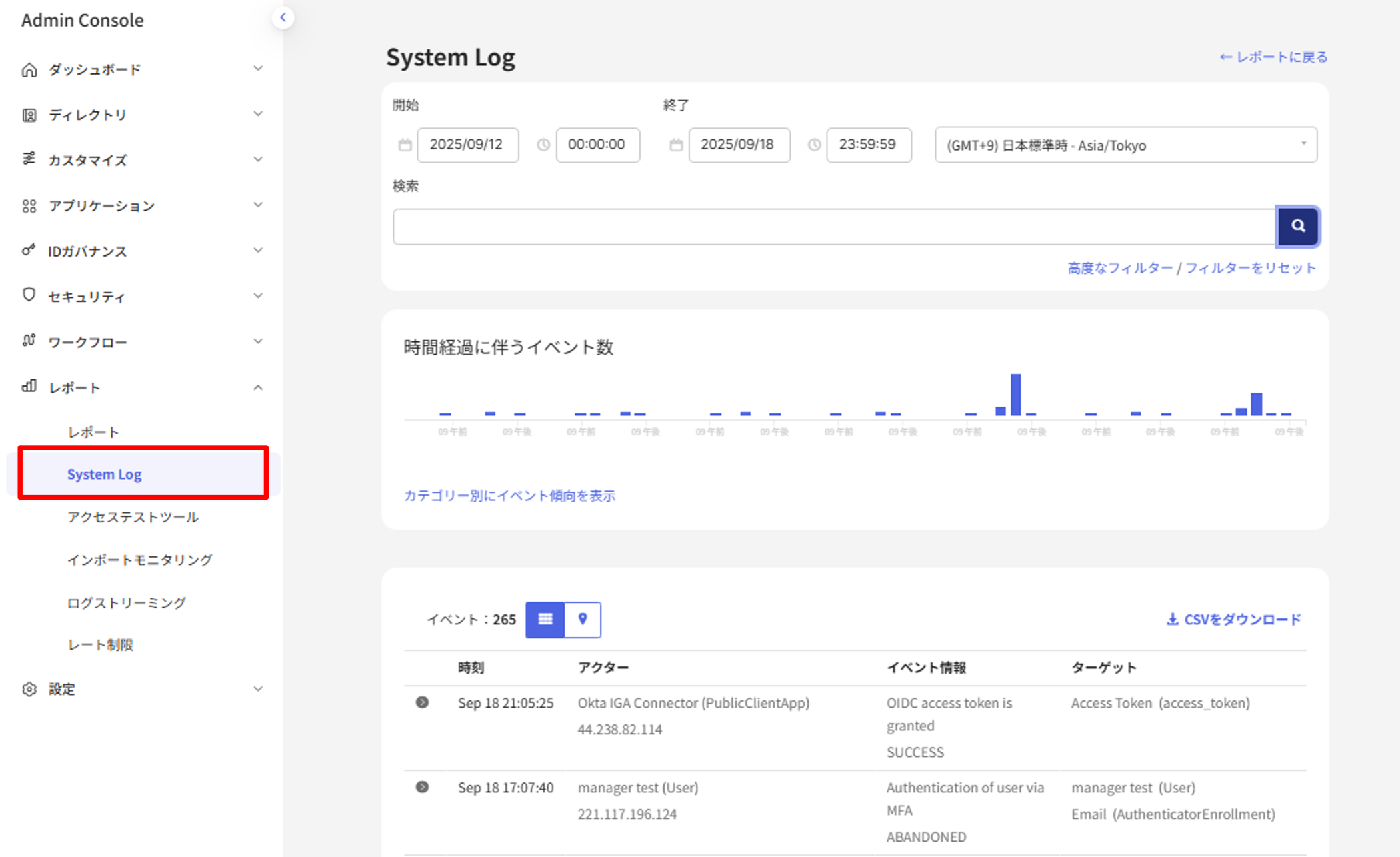Switch to map location view
This screenshot has height=857, width=1400.
click(583, 620)
